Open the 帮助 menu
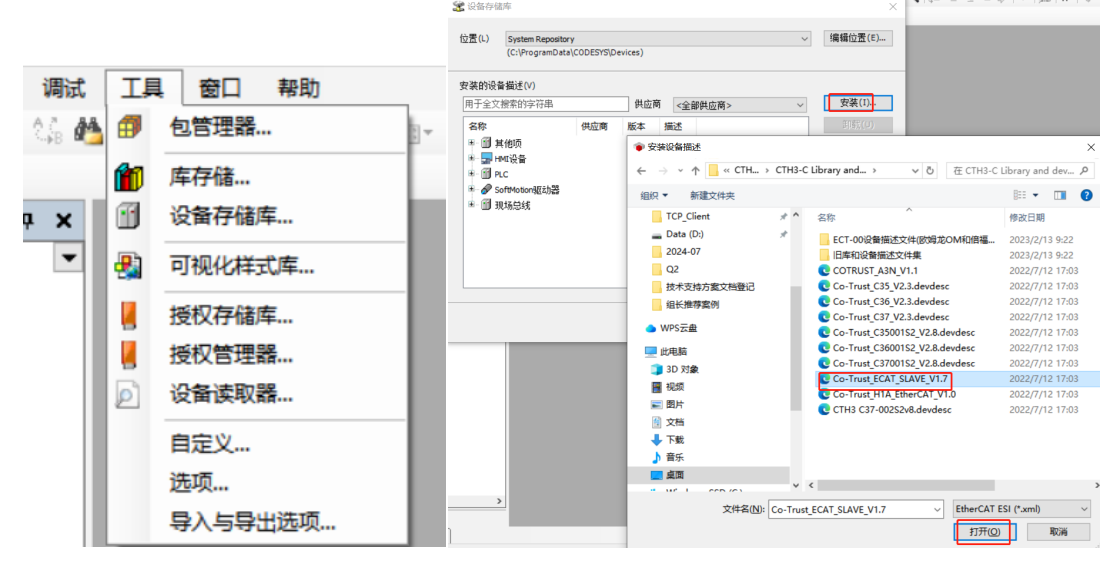 pos(298,88)
